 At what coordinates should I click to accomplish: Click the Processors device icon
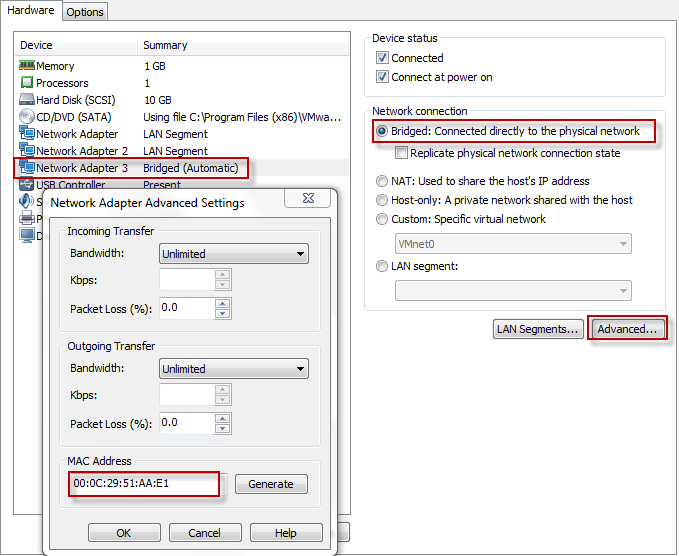tap(27, 83)
